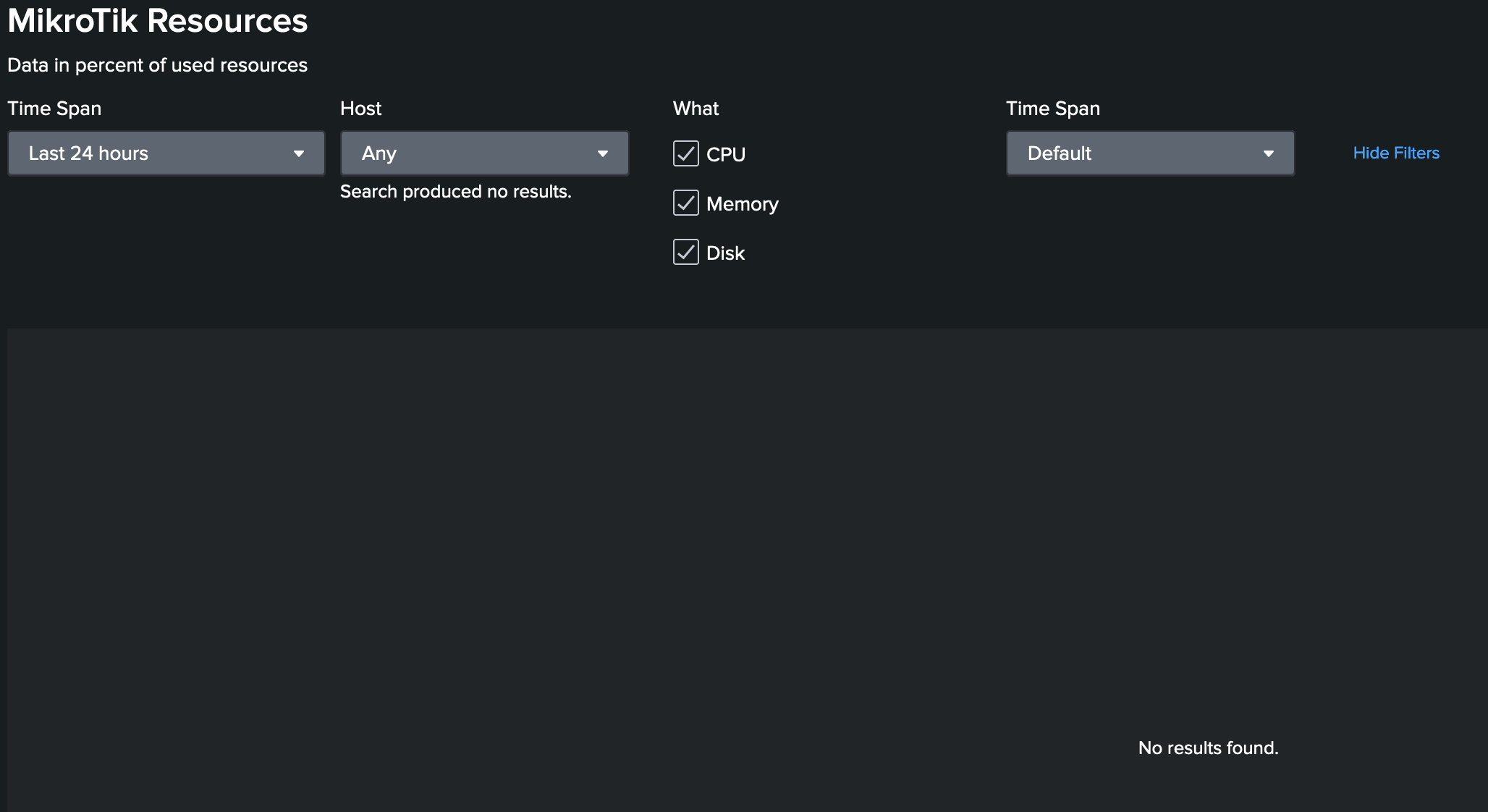Click Hide Filters
The image size is (1488, 812).
(x=1395, y=153)
